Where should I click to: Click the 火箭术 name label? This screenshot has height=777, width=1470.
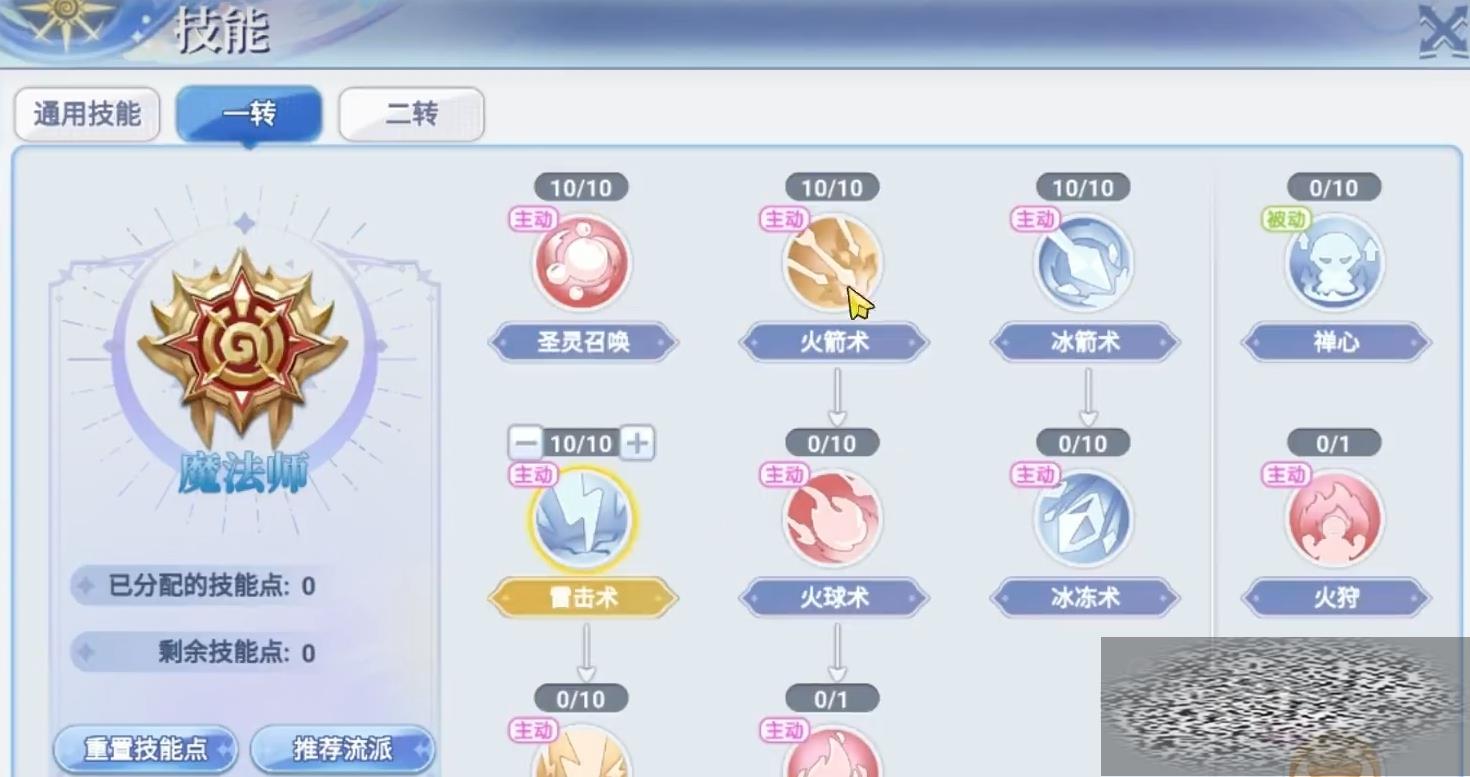tap(834, 342)
